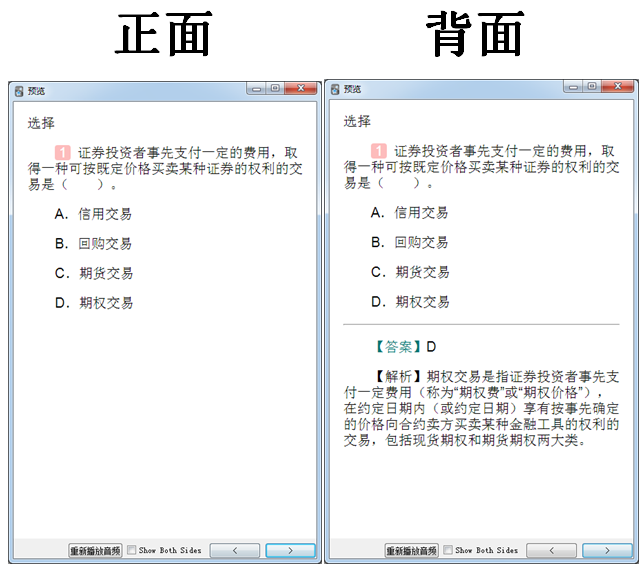Select option 'D. 期权交易' in right window
The image size is (643, 569).
click(410, 302)
